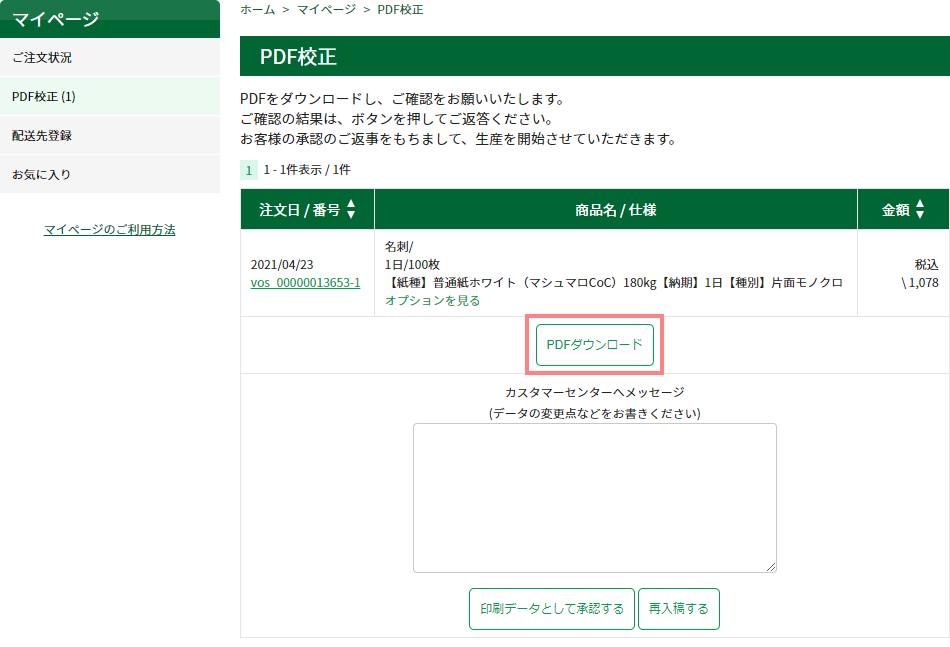Click PDF校正 at the end of the breadcrumb
The height and width of the screenshot is (647, 950).
[400, 9]
